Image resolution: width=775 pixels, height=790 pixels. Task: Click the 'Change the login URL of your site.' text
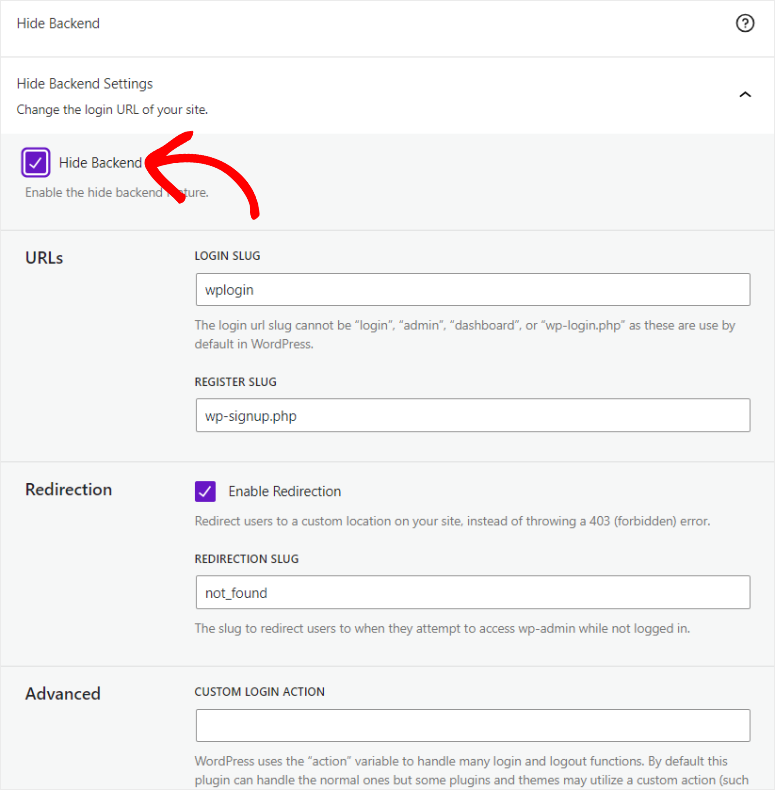pyautogui.click(x=112, y=110)
